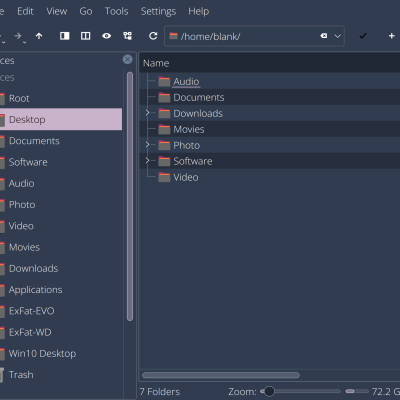The image size is (400, 400).
Task: Click the Zoom slider handle
Action: [x=269, y=391]
